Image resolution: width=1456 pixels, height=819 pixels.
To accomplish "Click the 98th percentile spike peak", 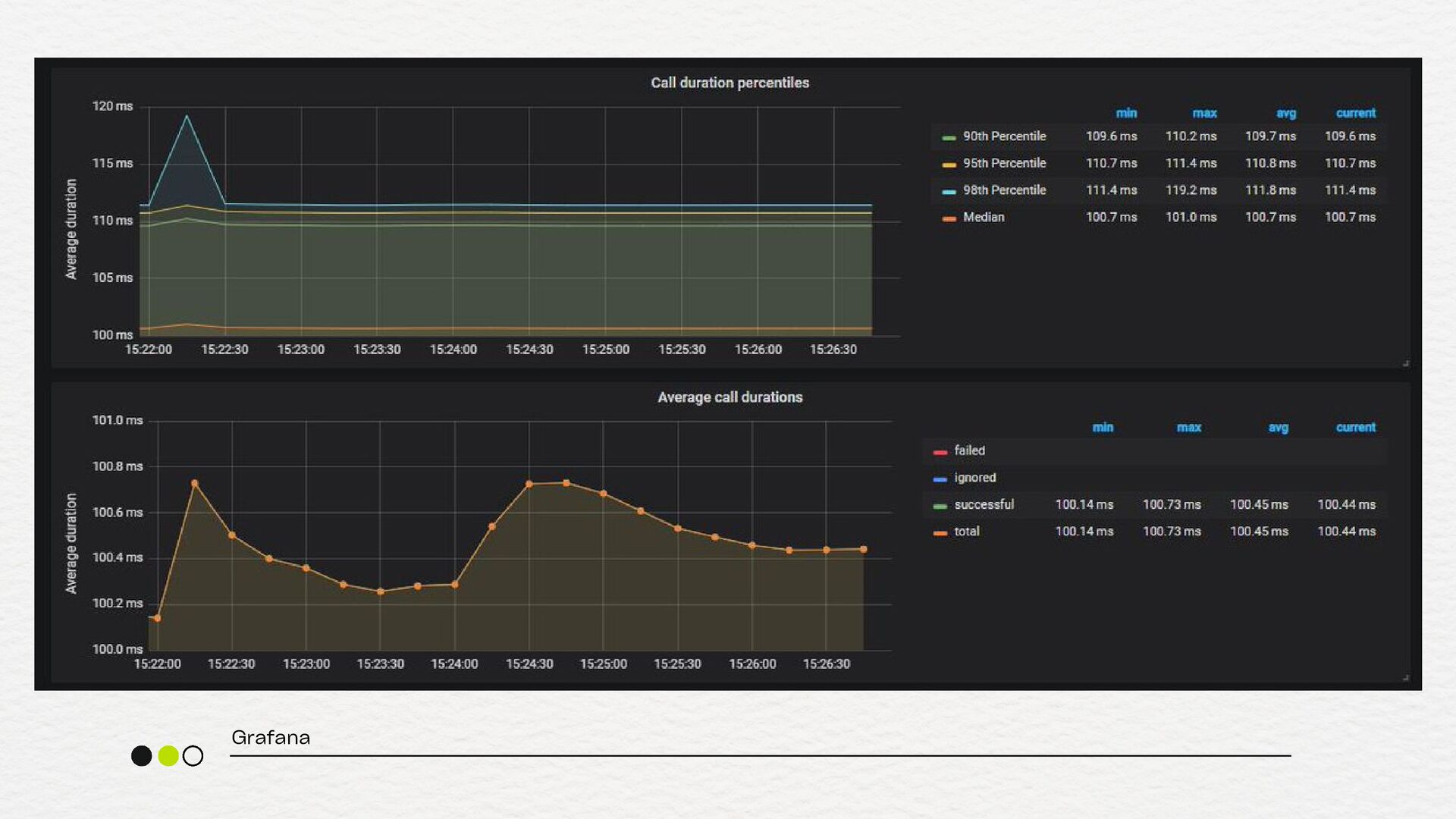I will tap(187, 116).
